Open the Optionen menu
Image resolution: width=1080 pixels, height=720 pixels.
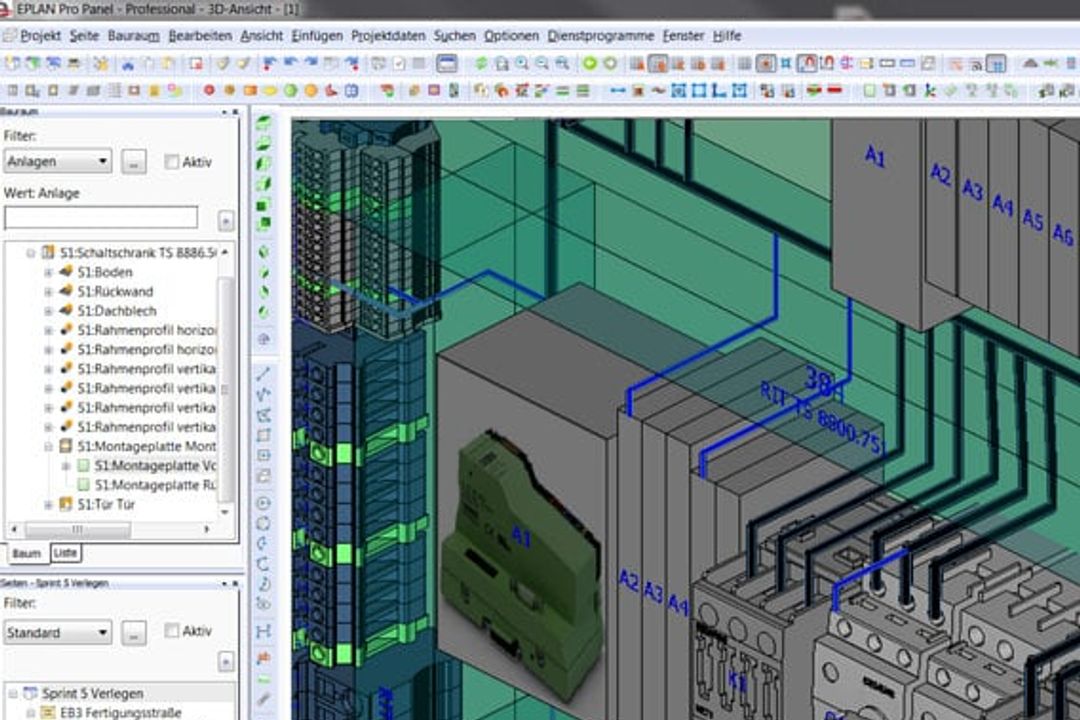click(511, 35)
